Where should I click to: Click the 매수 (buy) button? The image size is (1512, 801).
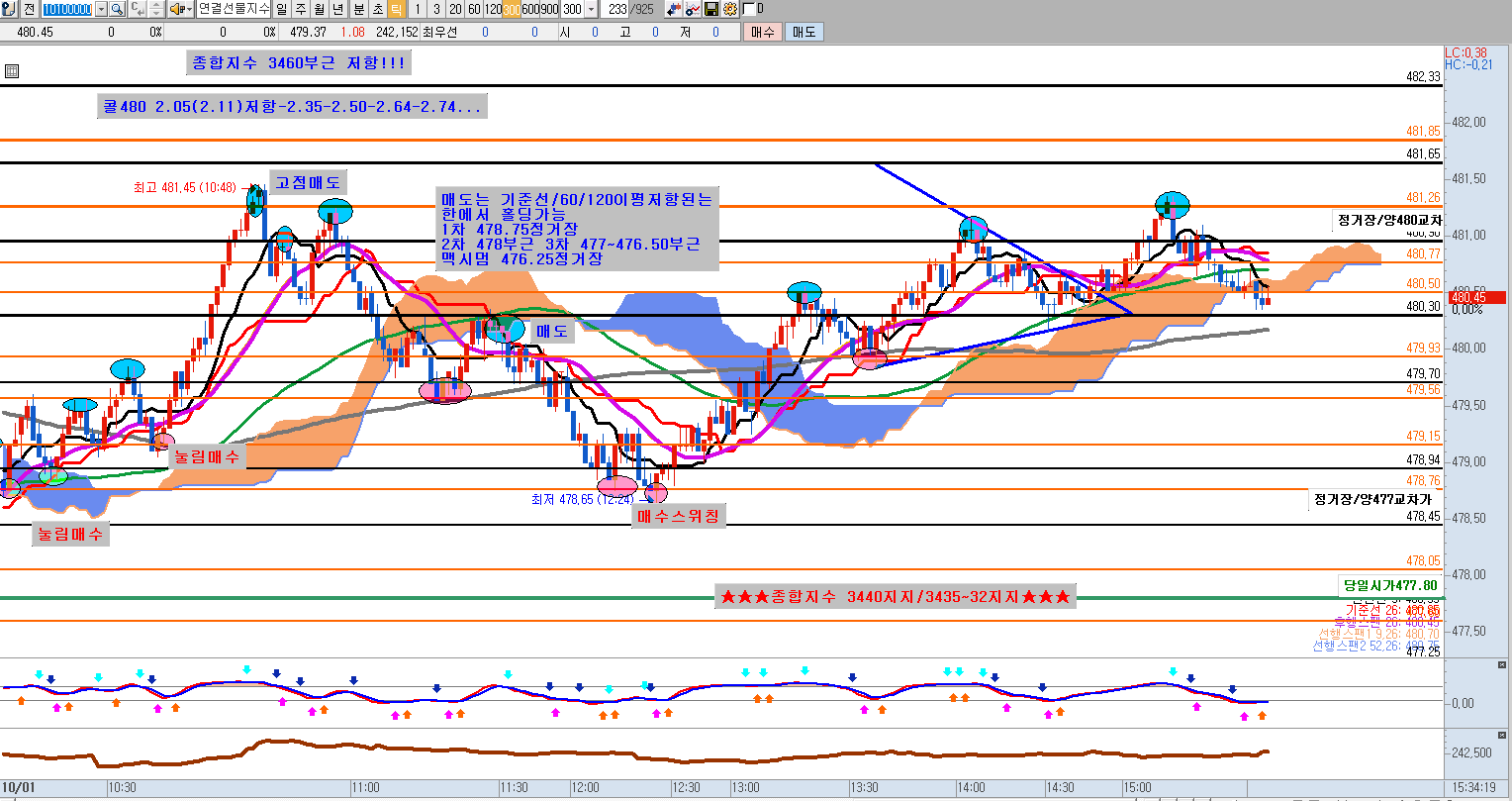click(761, 32)
